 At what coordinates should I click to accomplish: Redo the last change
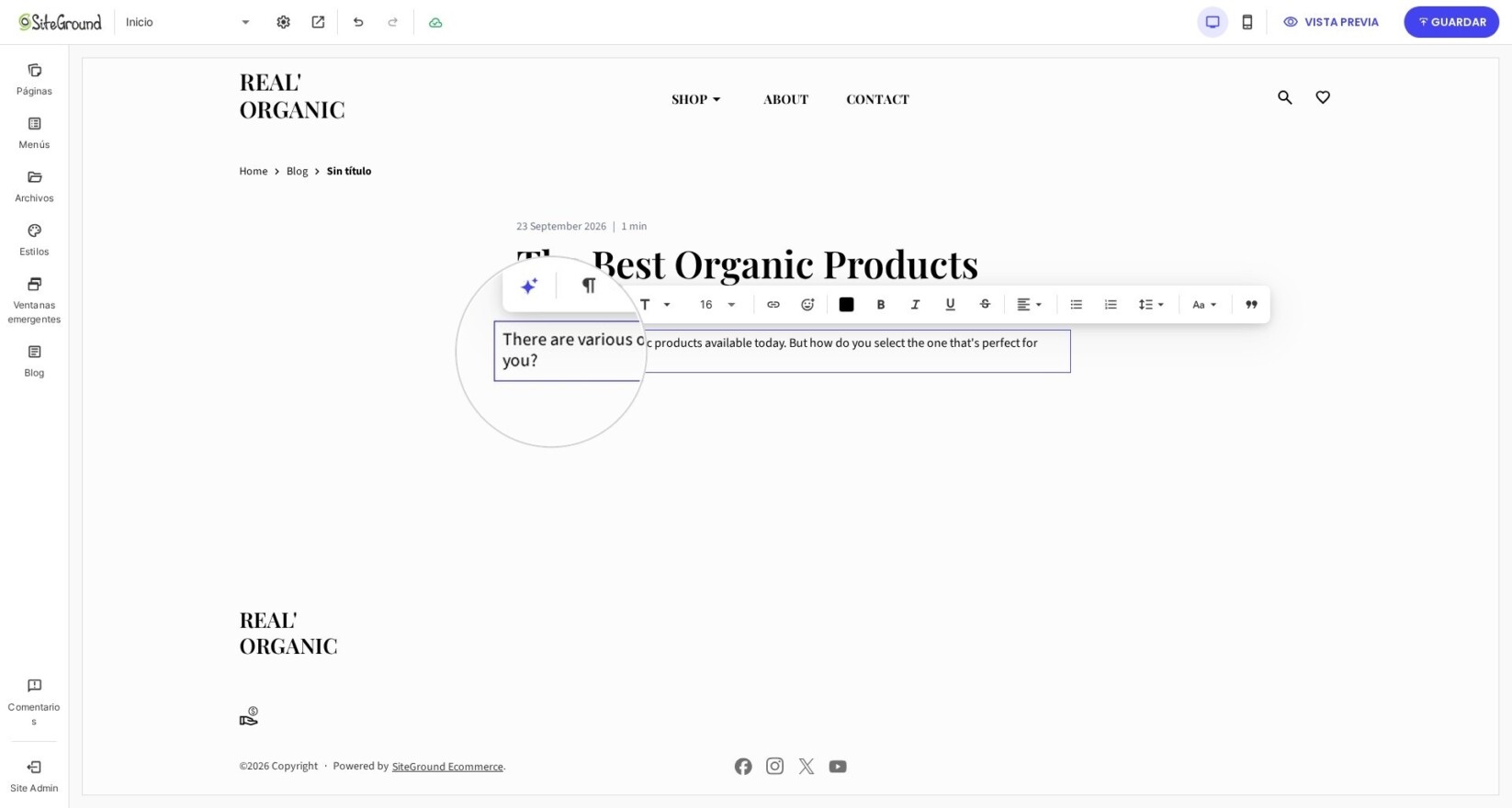click(x=393, y=22)
